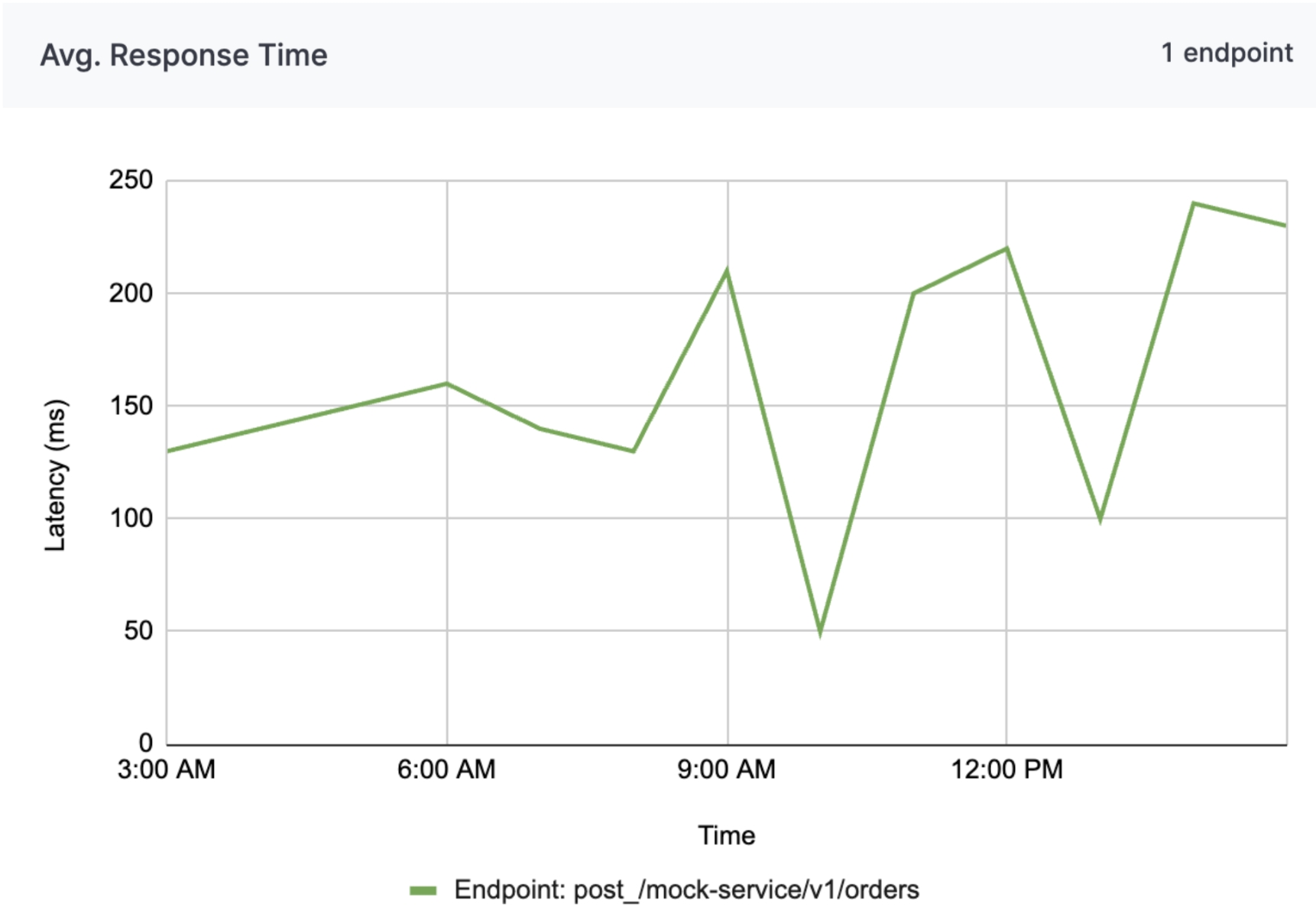Select the lowest data point near 50 ms
This screenshot has width=1316, height=920.
pyautogui.click(x=820, y=631)
